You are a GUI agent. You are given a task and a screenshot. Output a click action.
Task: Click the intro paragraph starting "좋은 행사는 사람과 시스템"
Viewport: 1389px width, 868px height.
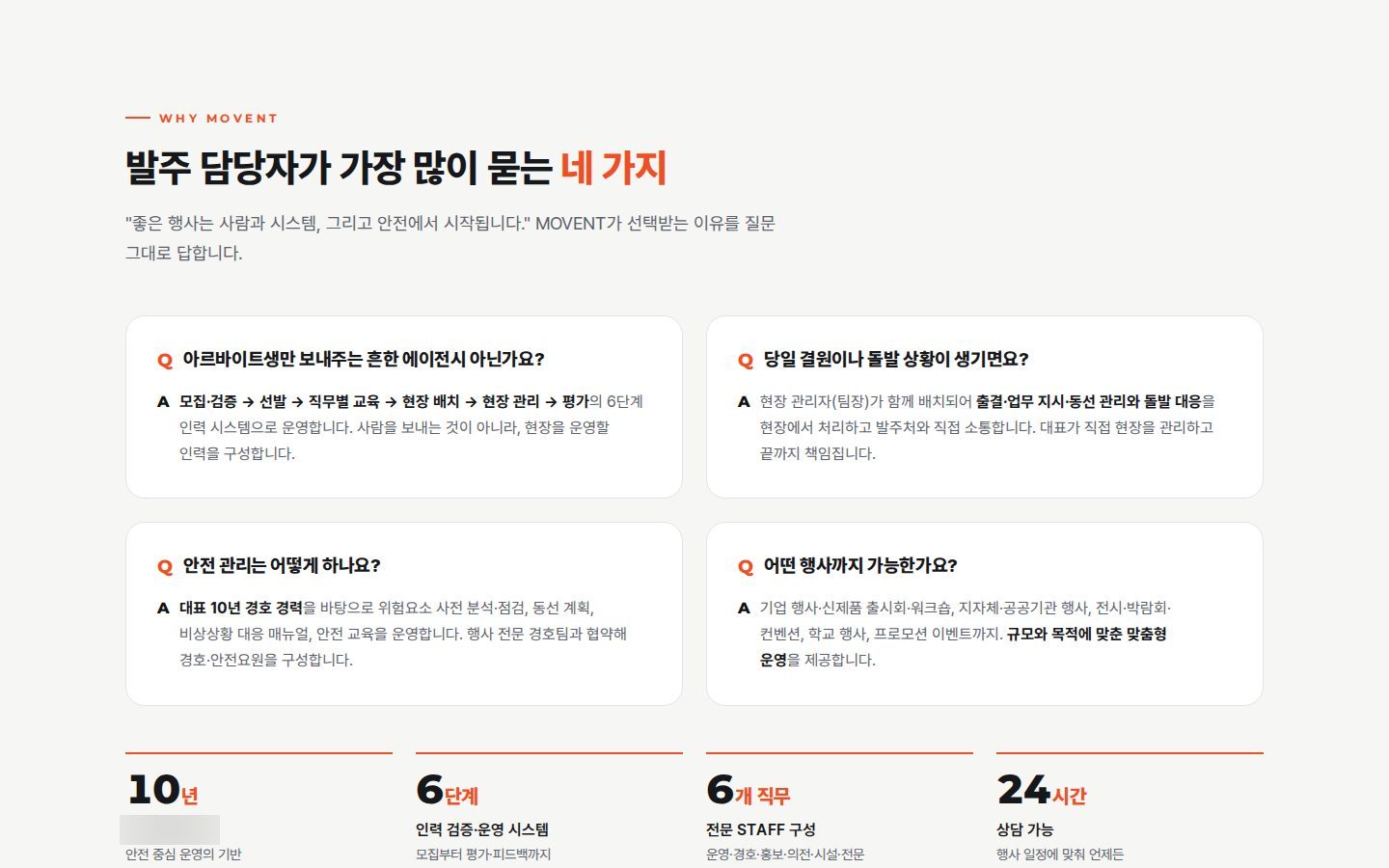click(450, 238)
